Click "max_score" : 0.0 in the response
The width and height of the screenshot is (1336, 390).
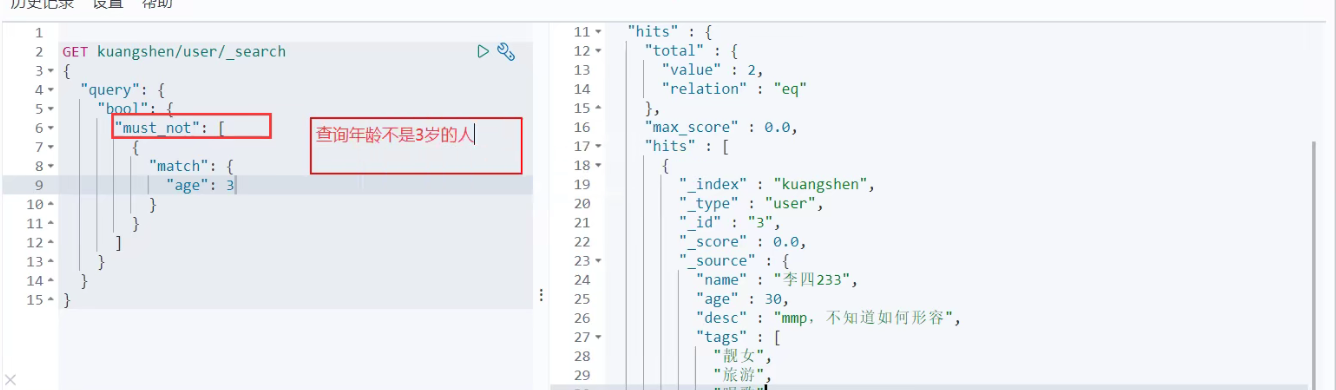721,127
